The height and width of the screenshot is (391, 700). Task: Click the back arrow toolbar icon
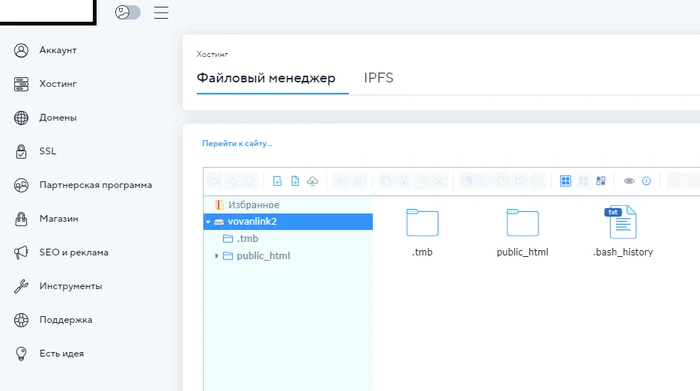pyautogui.click(x=215, y=181)
